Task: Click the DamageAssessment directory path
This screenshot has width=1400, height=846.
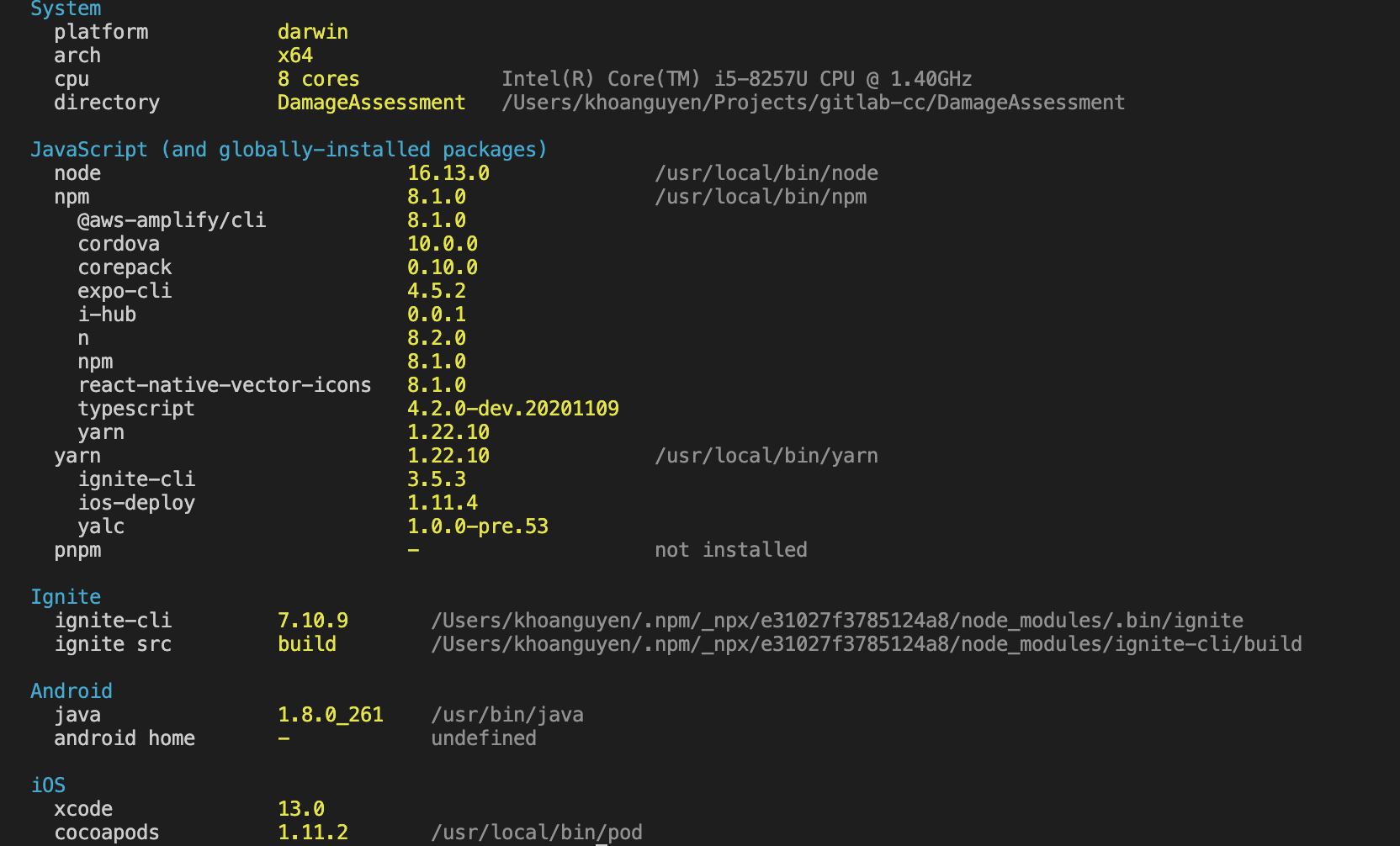Action: (814, 102)
